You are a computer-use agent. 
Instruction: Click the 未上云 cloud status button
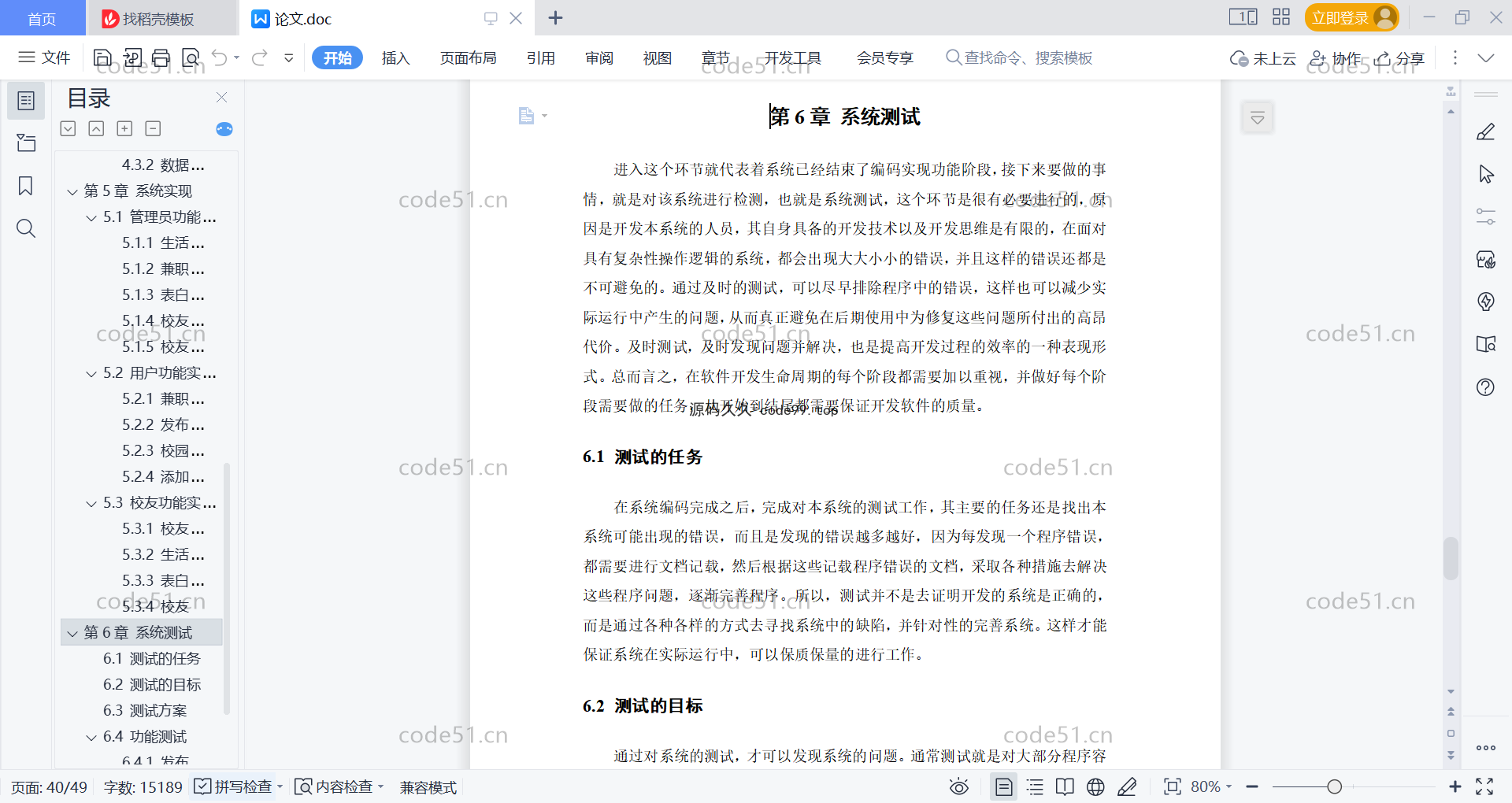1263,57
